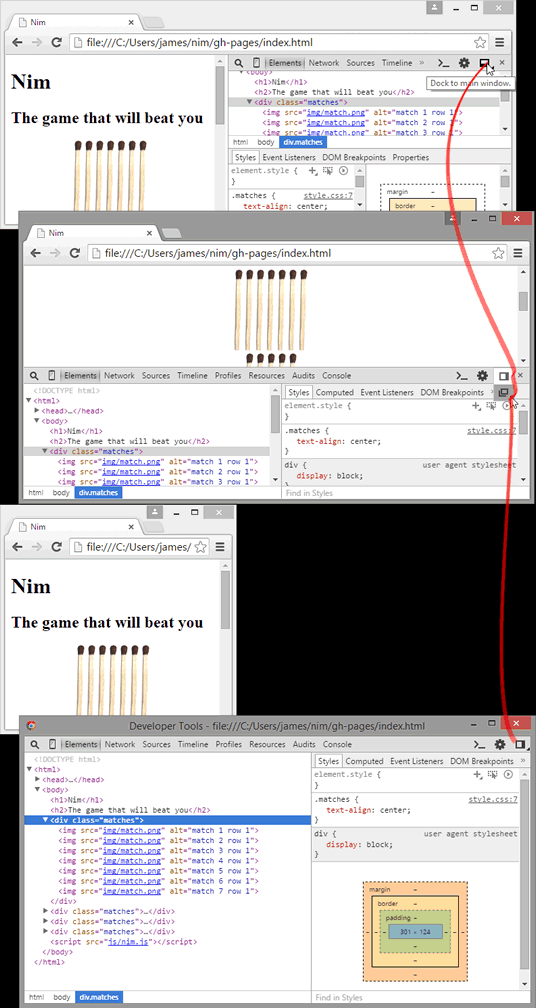The width and height of the screenshot is (536, 1008).
Task: Show console drawer in top window DevTools
Action: 443,63
